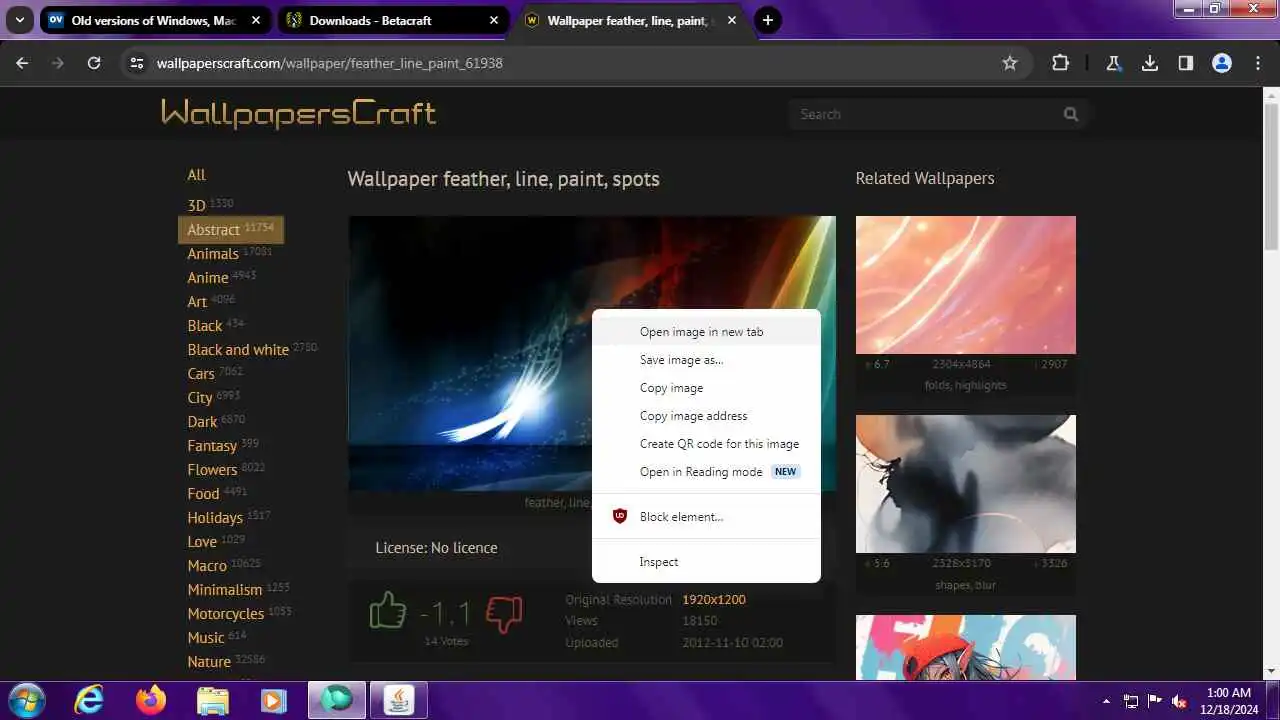Image resolution: width=1280 pixels, height=720 pixels.
Task: Show hidden tray icons arrow
Action: 1106,701
